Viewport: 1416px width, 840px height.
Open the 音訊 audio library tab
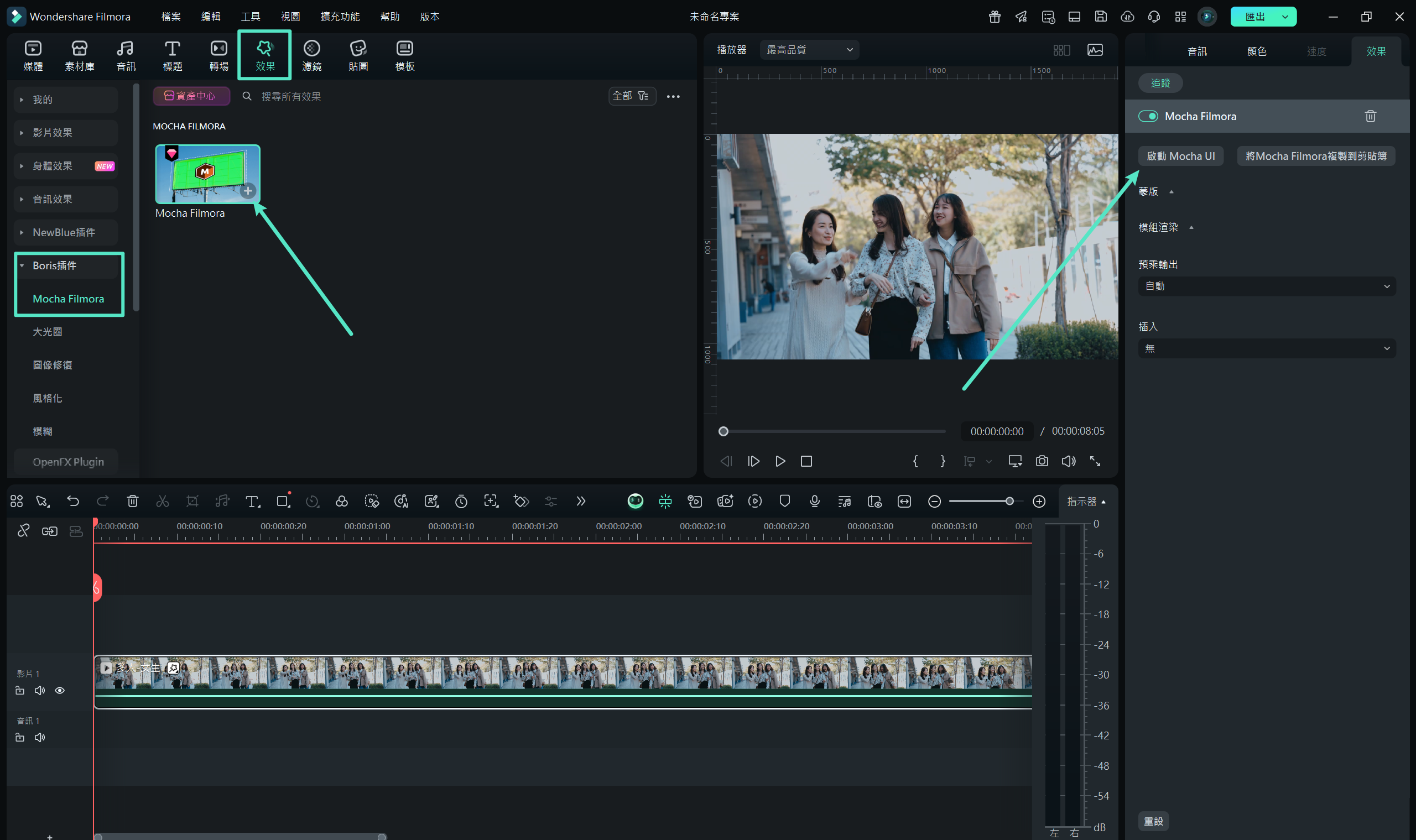point(126,55)
